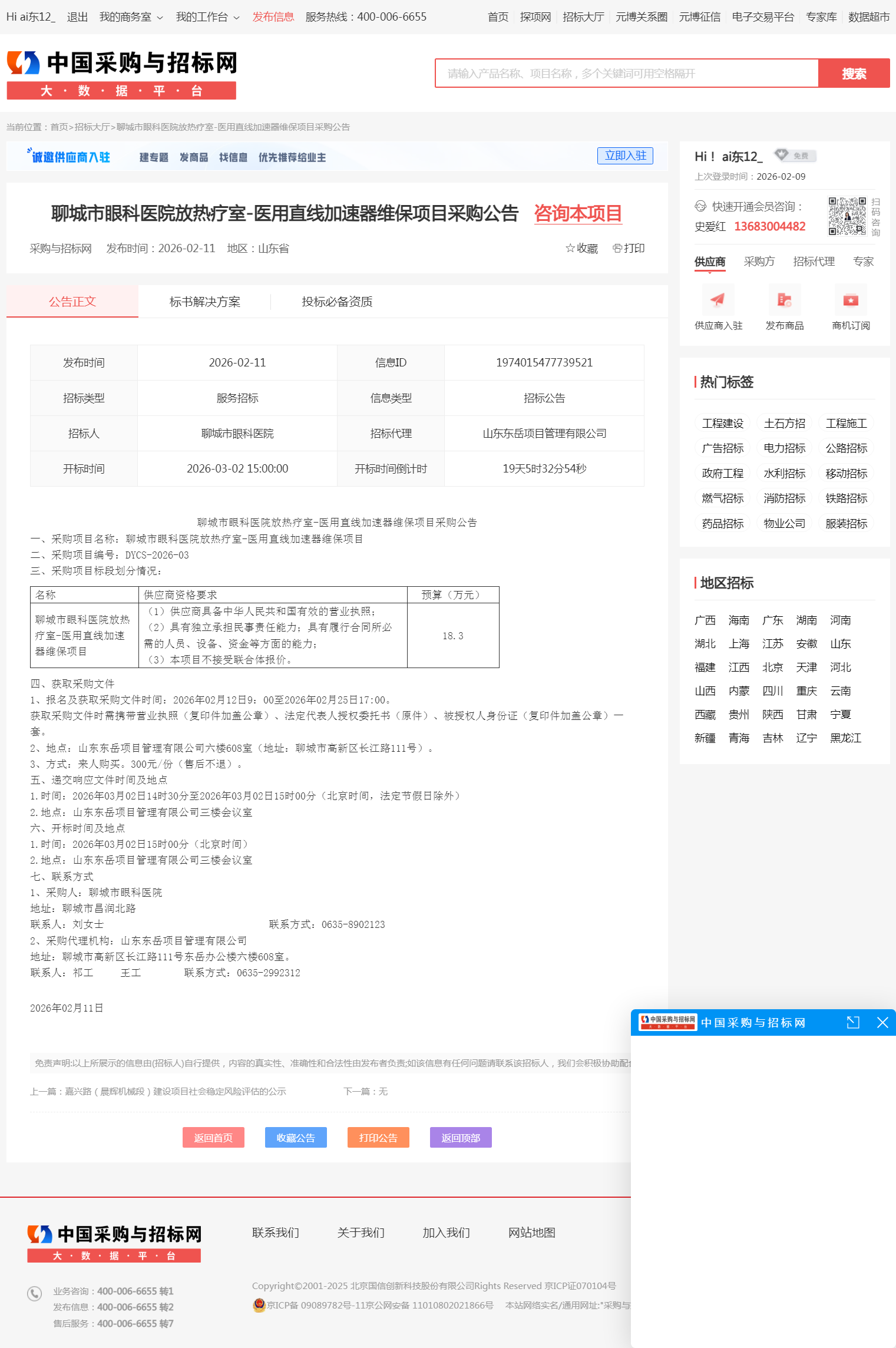Screen dimensions: 896x1348
Task: Click the red 搜索 button
Action: click(x=854, y=73)
